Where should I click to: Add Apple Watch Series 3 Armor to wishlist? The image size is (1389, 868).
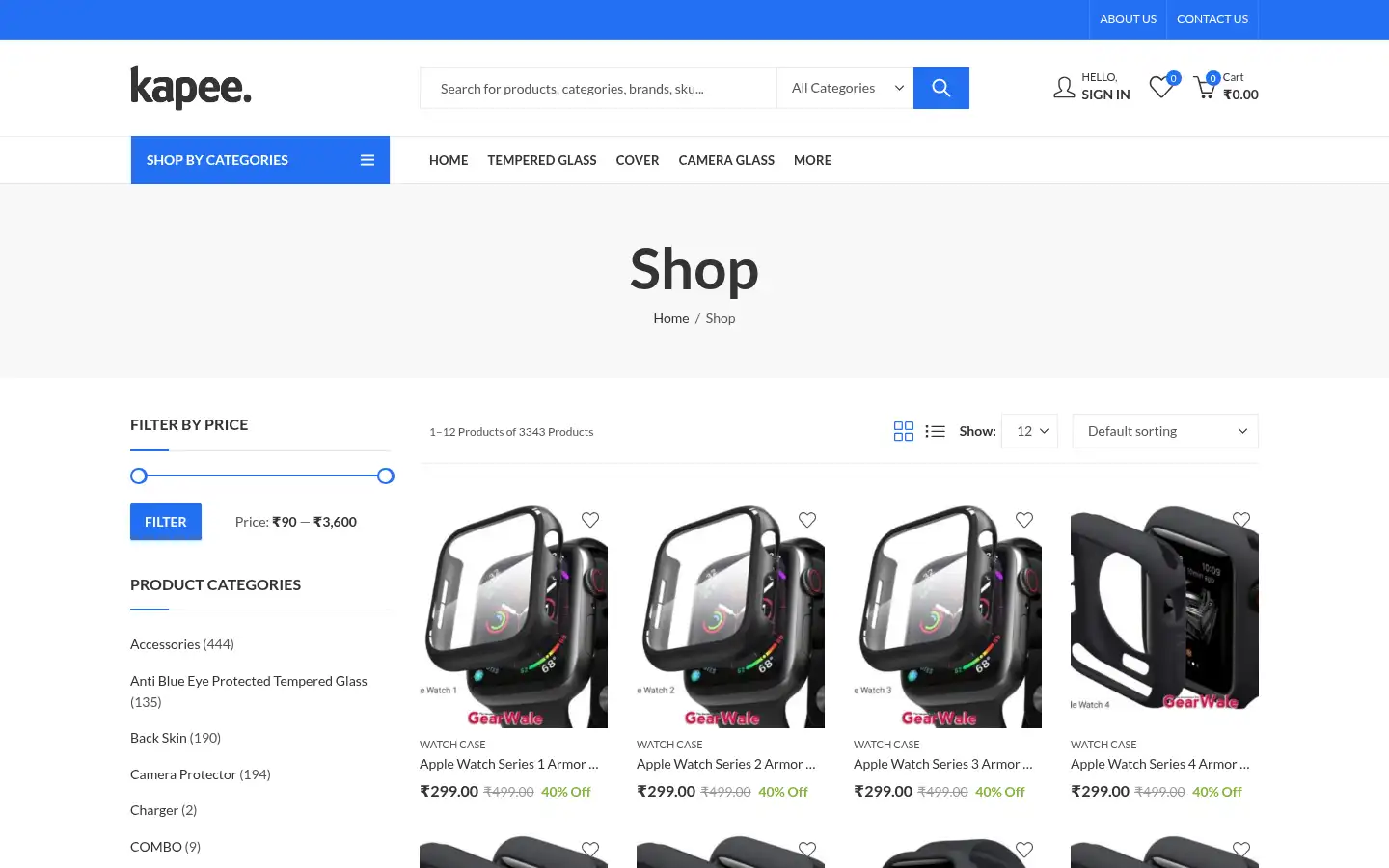tap(1024, 520)
